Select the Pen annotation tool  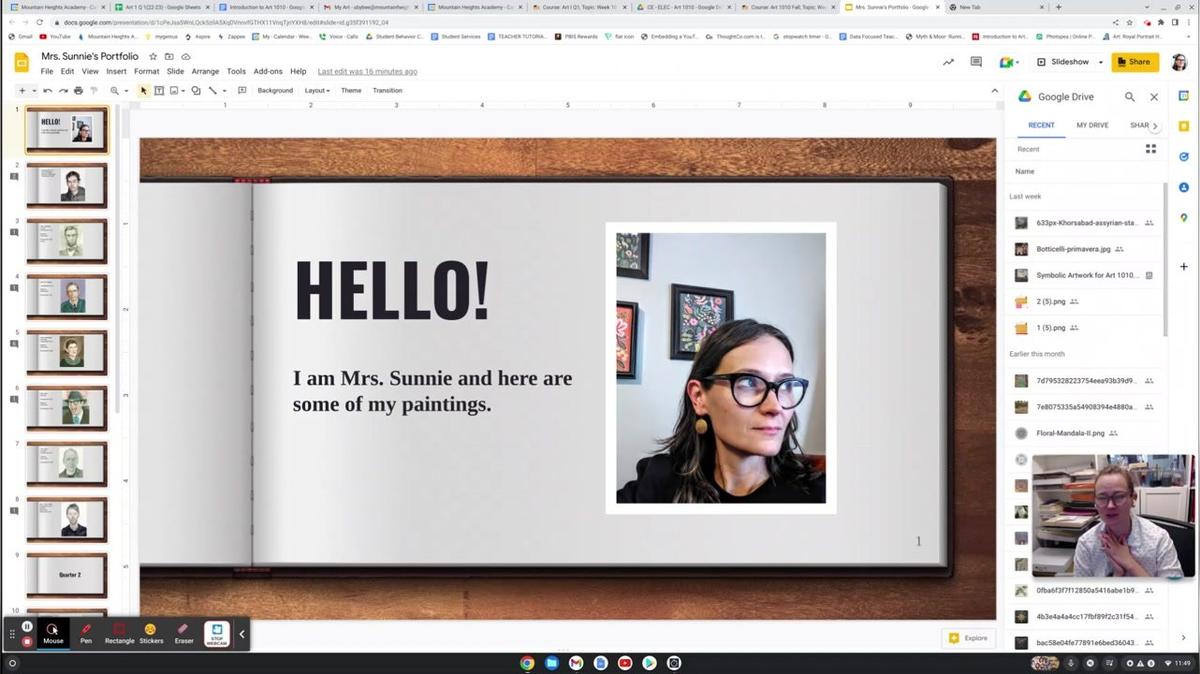(x=86, y=633)
